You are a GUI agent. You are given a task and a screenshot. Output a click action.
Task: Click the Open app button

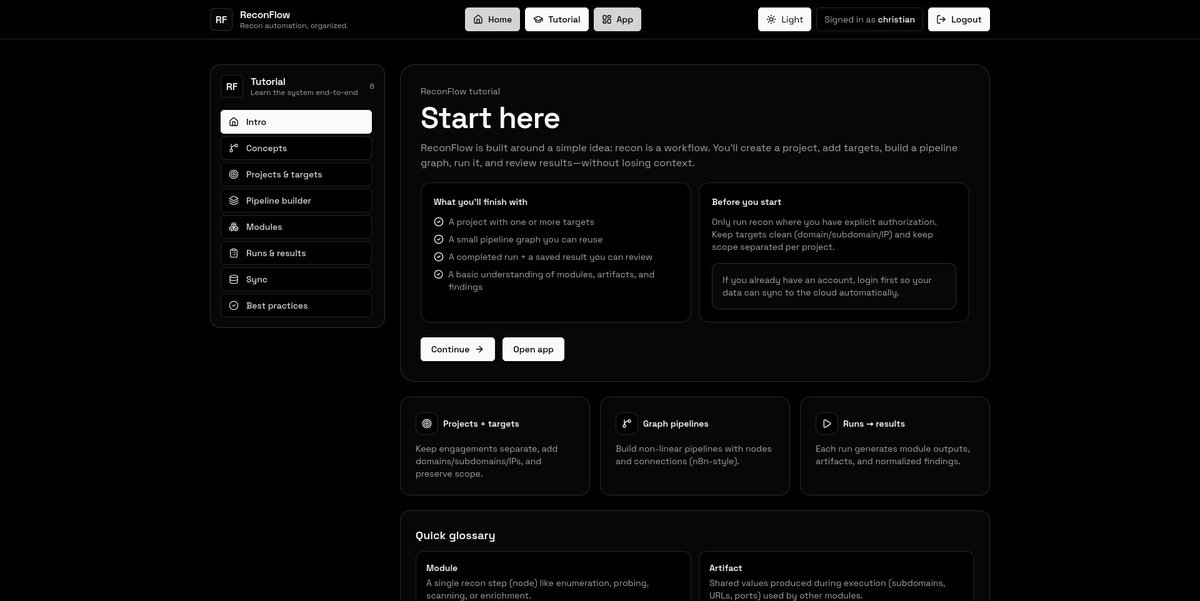click(533, 349)
